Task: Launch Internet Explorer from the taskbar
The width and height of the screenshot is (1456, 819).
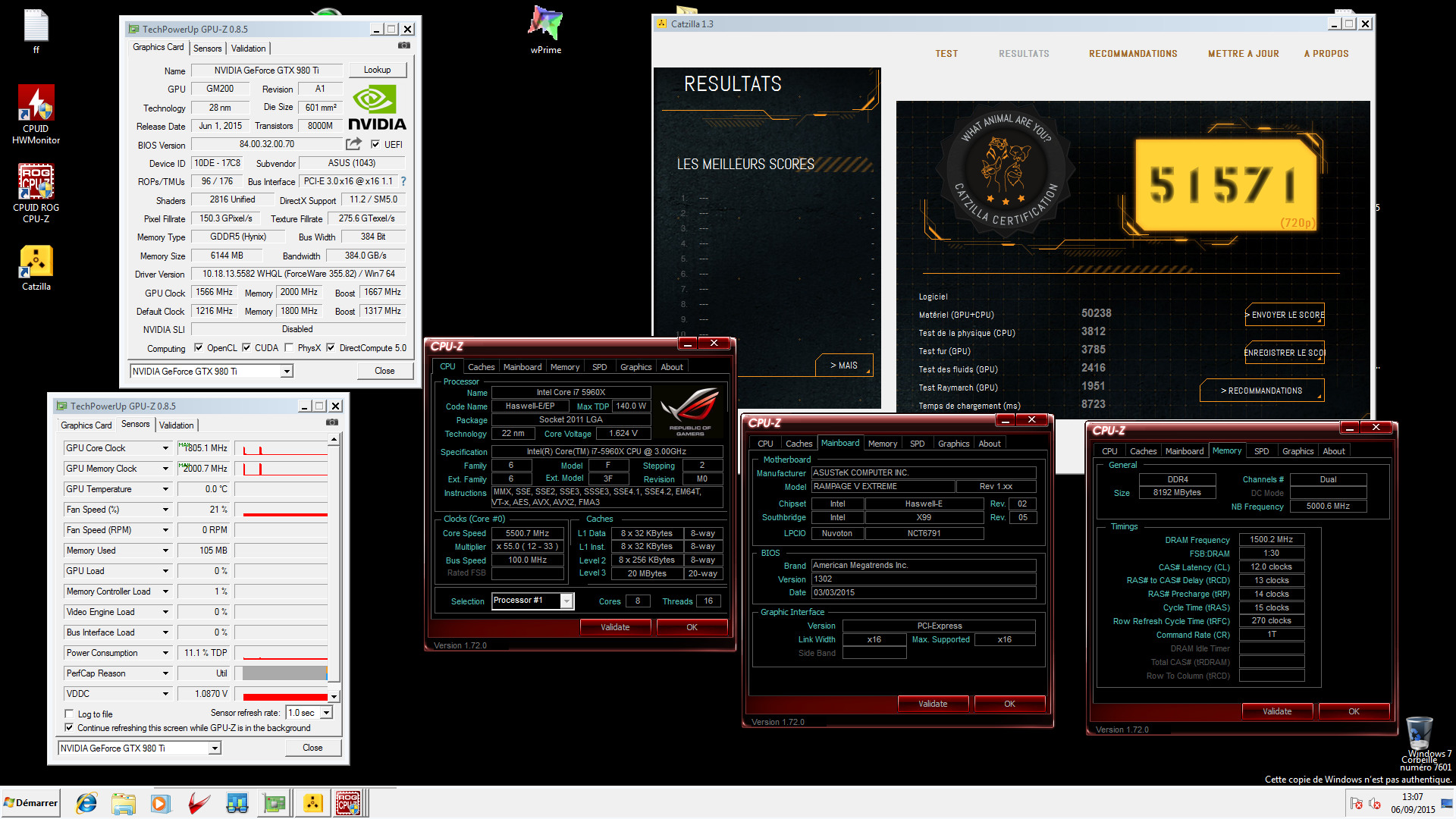Action: coord(86,803)
